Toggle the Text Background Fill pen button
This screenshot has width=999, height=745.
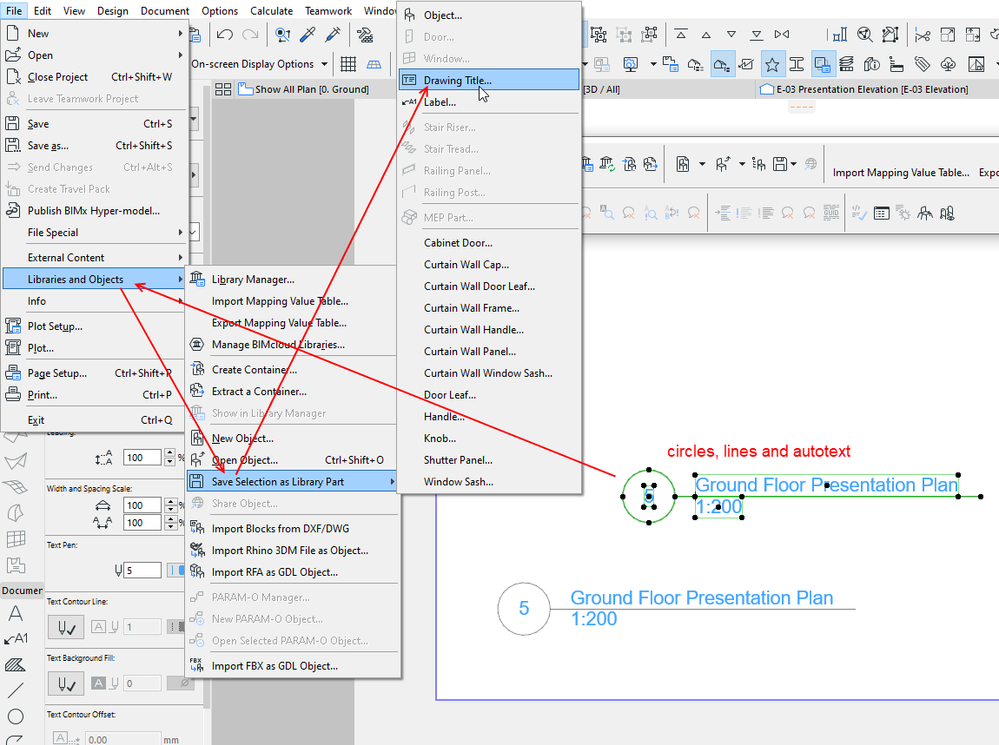pyautogui.click(x=66, y=684)
